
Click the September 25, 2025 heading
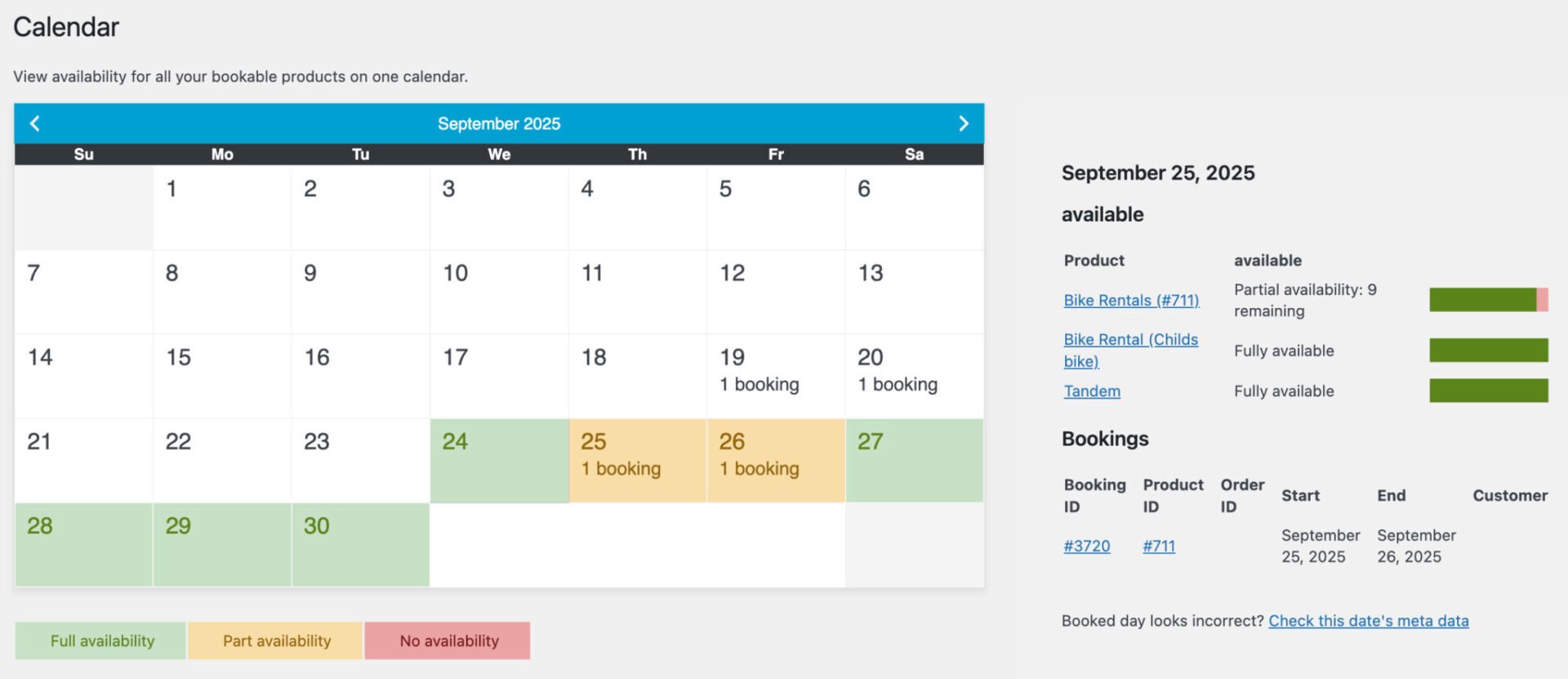(1158, 172)
